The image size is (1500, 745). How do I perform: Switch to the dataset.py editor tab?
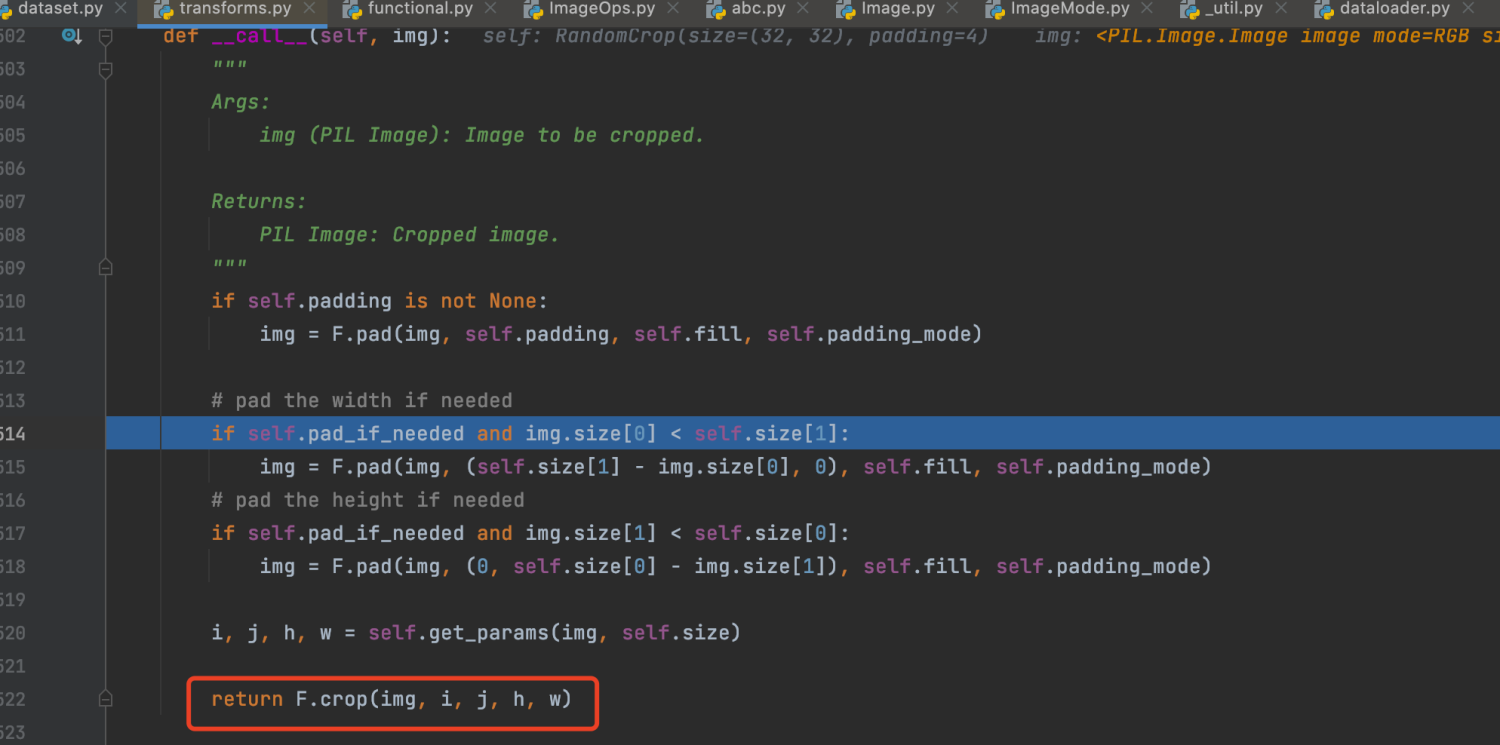(60, 9)
